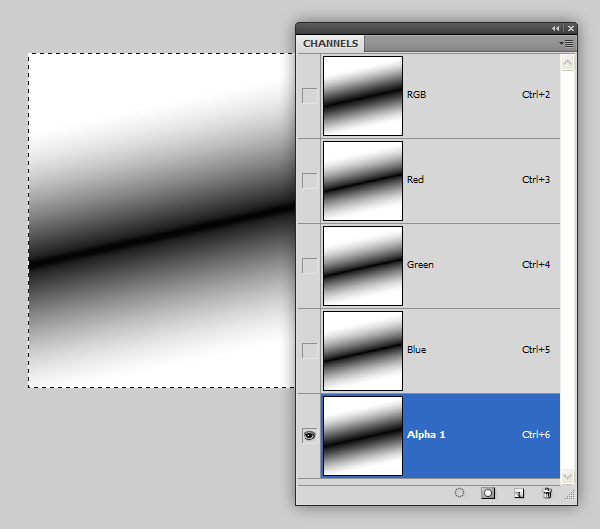Viewport: 600px width, 529px height.
Task: Click the Ctrl+3 shortcut text
Action: pyautogui.click(x=536, y=180)
